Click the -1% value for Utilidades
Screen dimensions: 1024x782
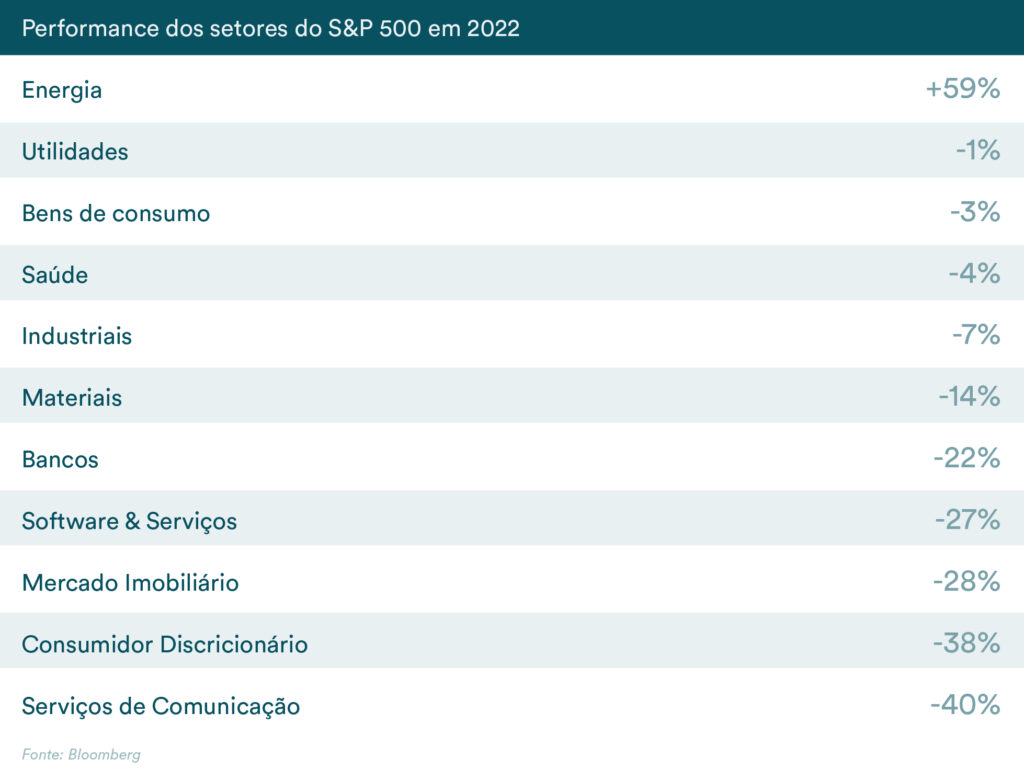pos(977,151)
